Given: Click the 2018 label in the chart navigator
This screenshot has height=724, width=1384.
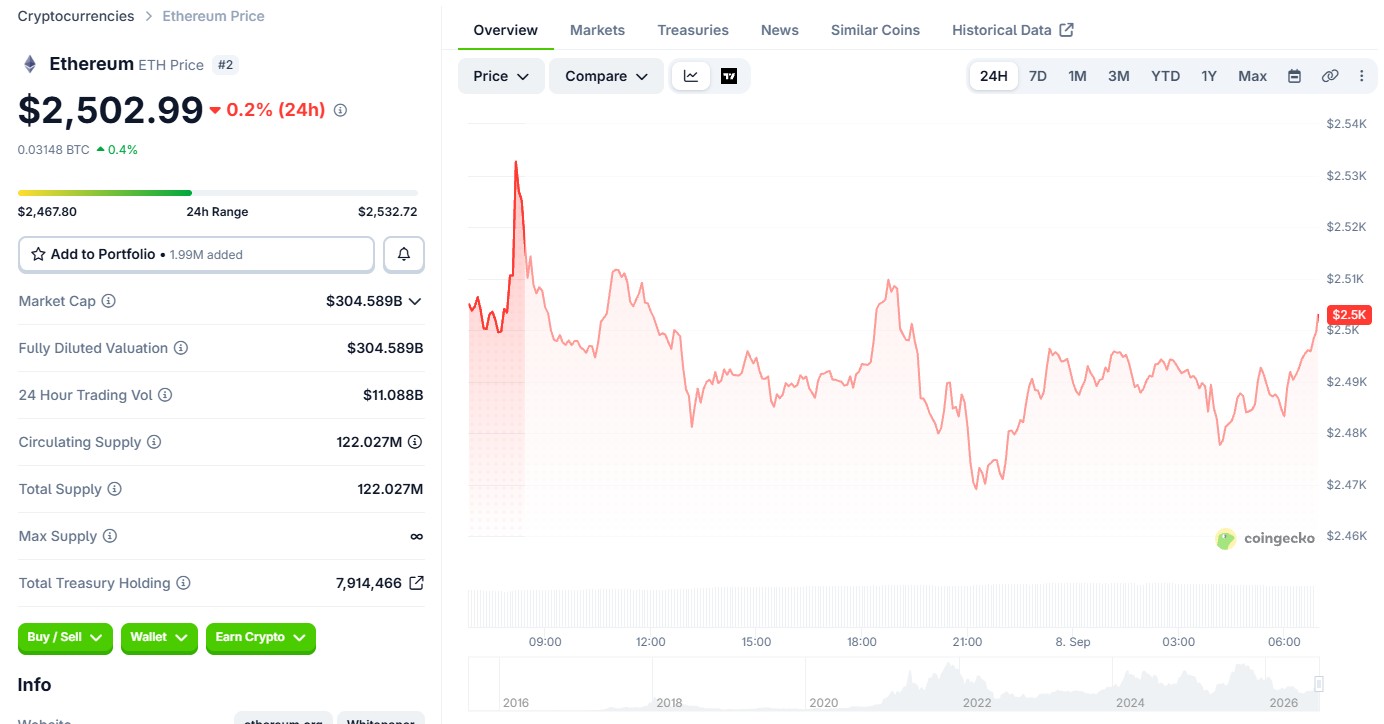Looking at the screenshot, I should 669,703.
